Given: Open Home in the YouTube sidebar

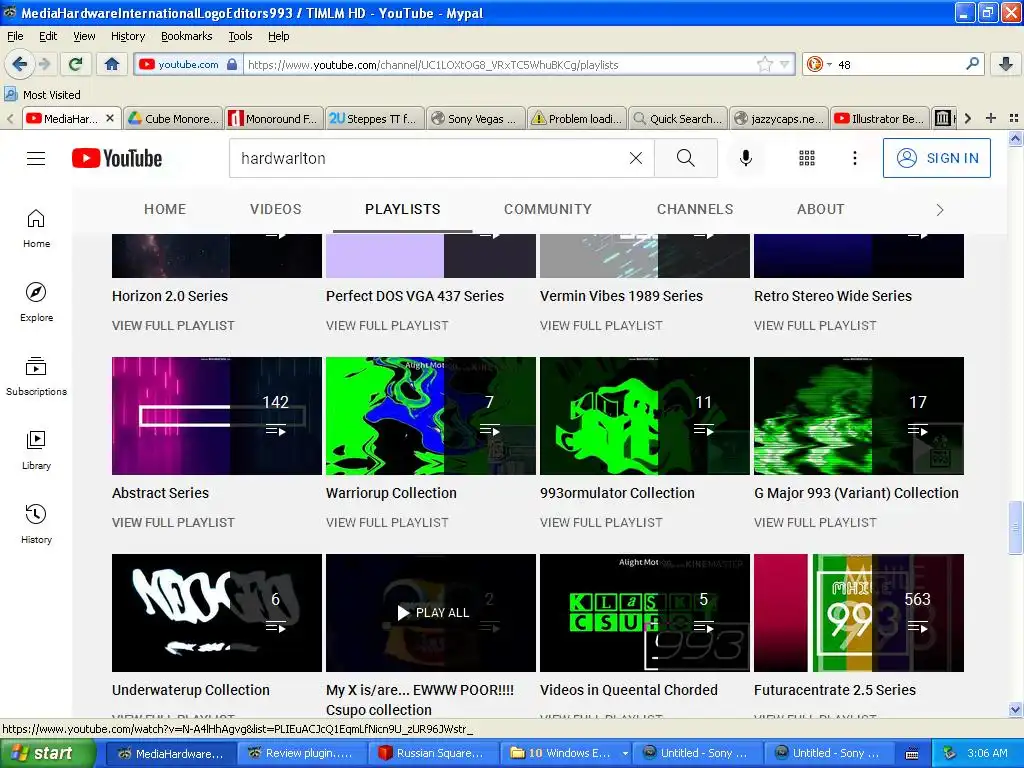Looking at the screenshot, I should (x=36, y=229).
